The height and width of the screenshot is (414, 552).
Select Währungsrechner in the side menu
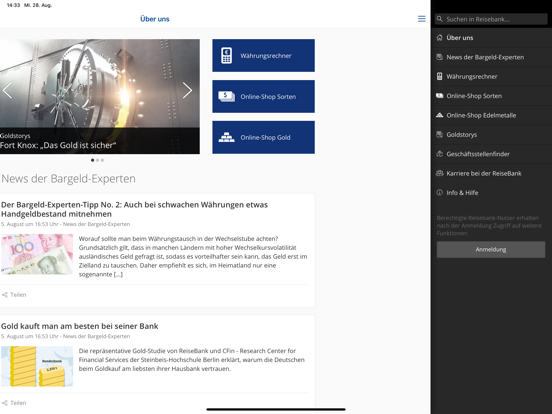coord(491,76)
